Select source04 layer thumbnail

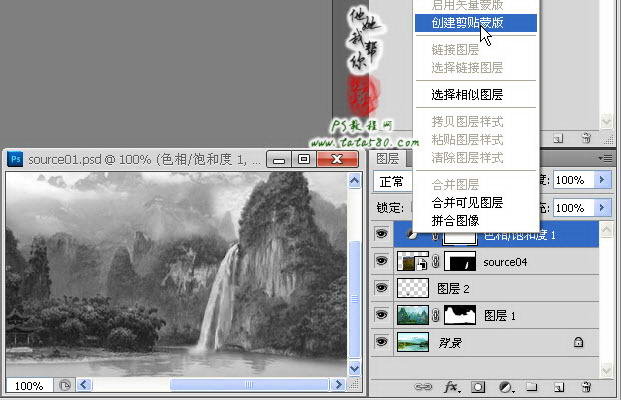coord(413,261)
